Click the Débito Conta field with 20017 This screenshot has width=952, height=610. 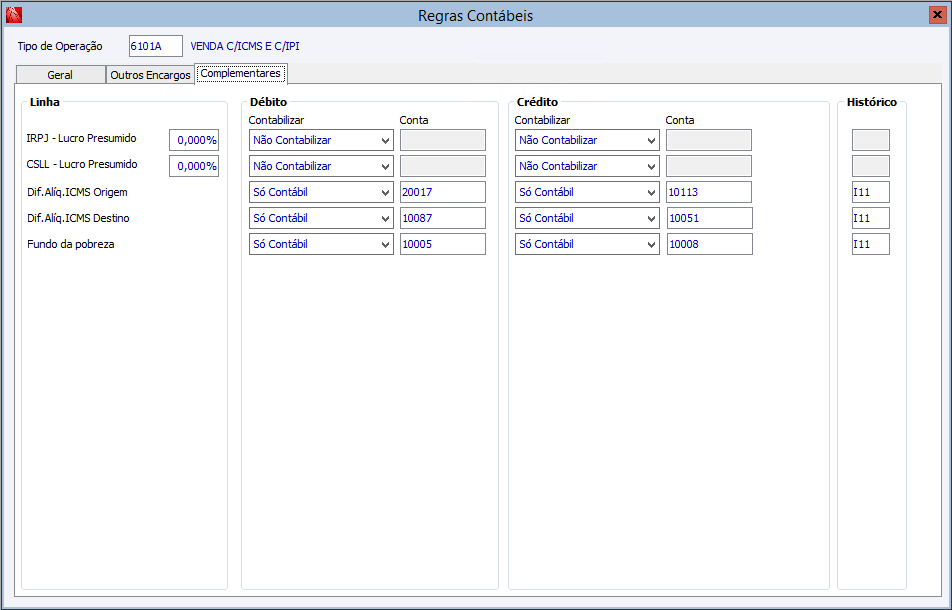pos(442,192)
